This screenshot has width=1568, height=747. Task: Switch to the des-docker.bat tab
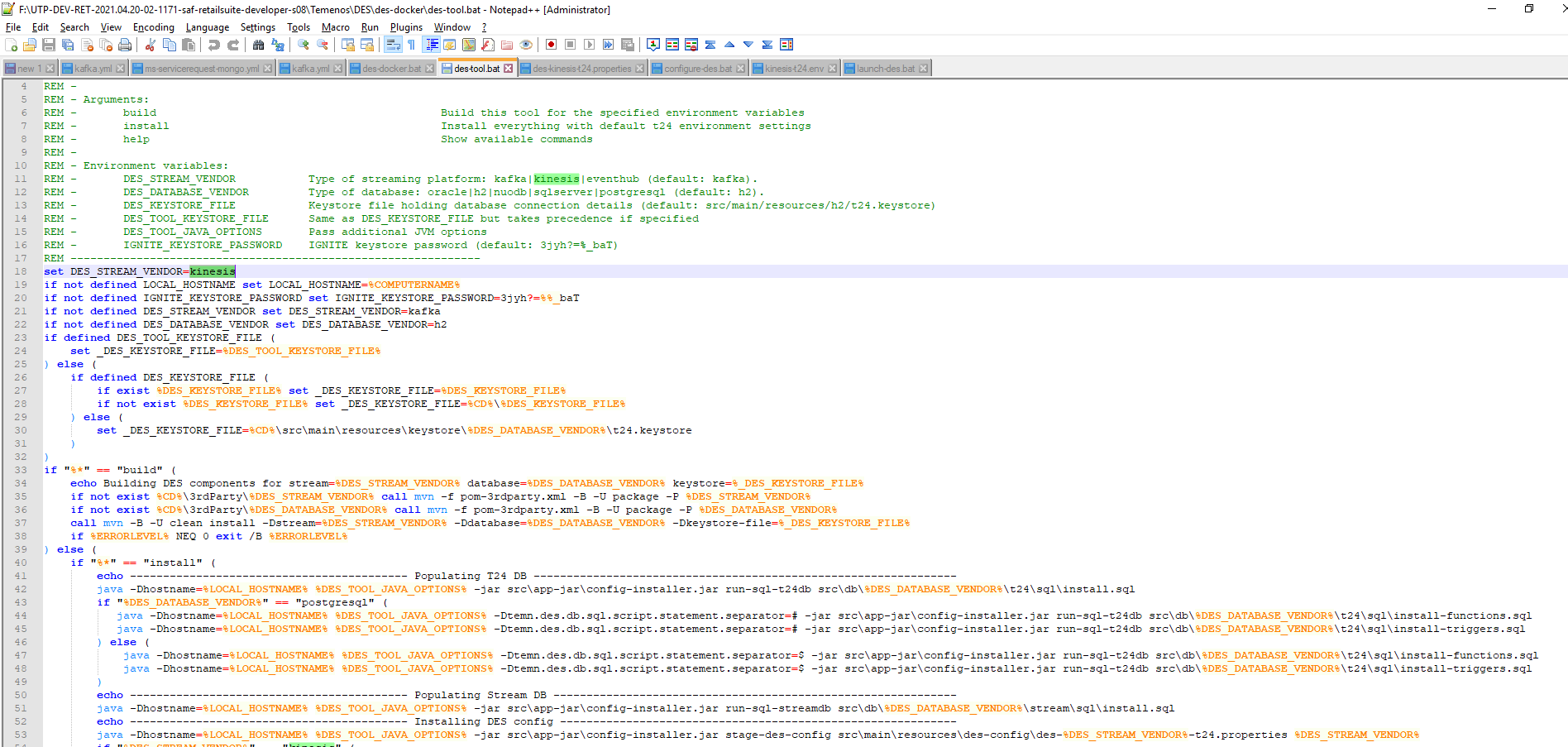[391, 69]
